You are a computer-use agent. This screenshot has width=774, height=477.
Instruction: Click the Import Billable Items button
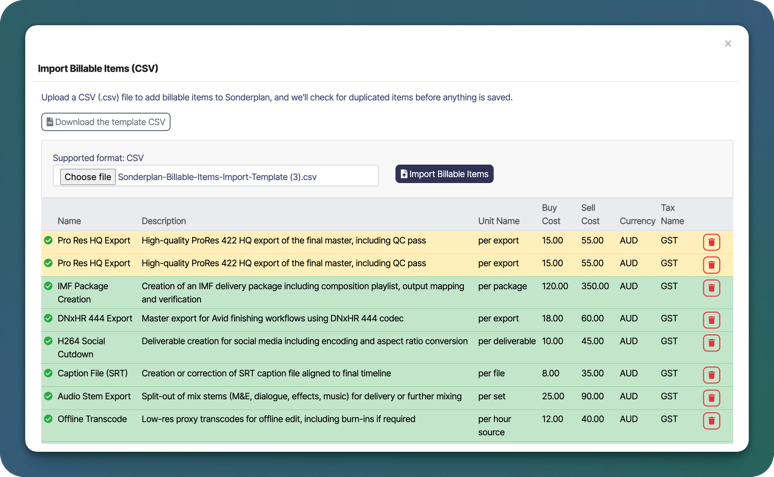click(444, 174)
